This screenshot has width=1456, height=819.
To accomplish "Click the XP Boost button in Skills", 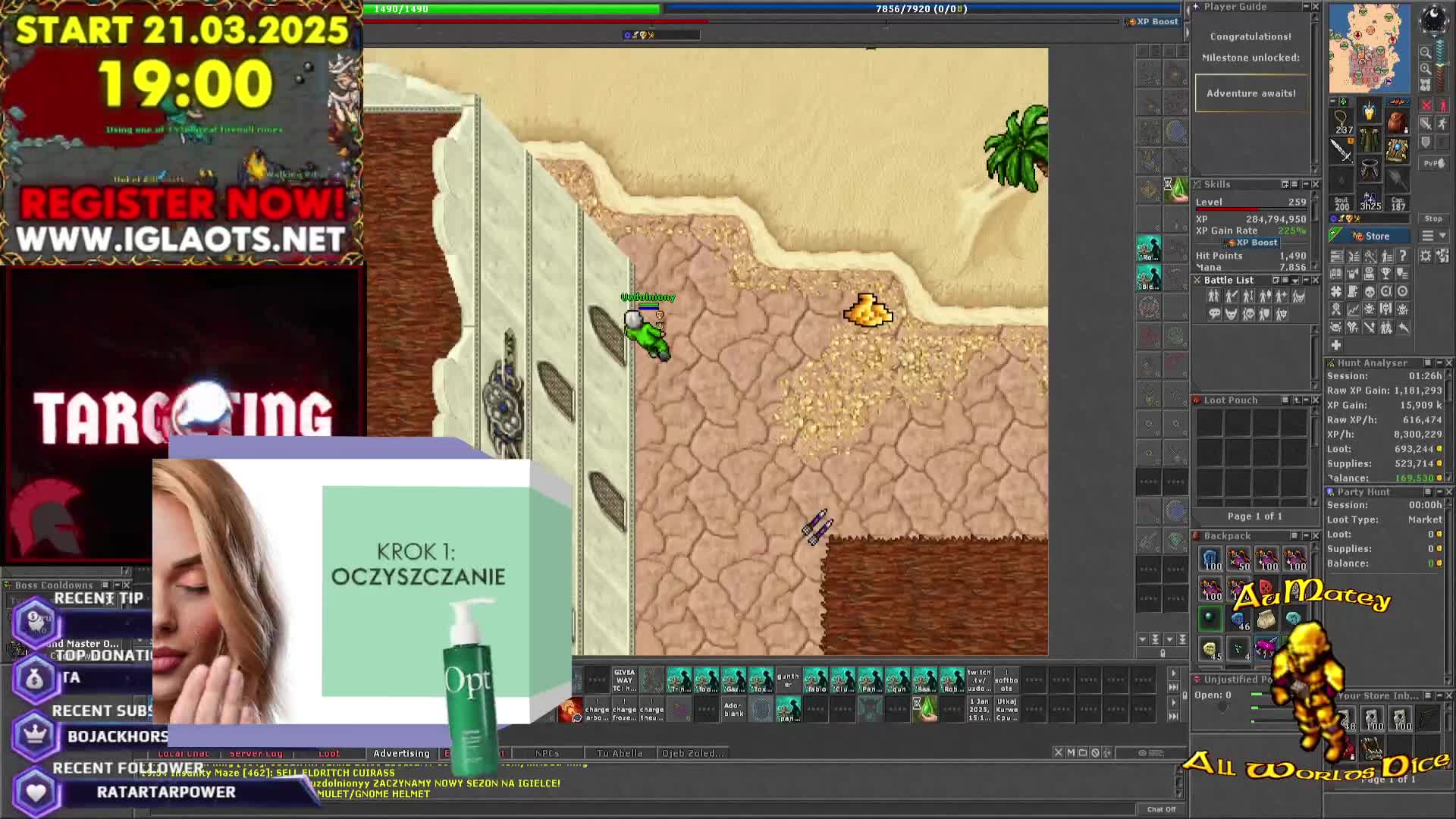I will coord(1251,243).
